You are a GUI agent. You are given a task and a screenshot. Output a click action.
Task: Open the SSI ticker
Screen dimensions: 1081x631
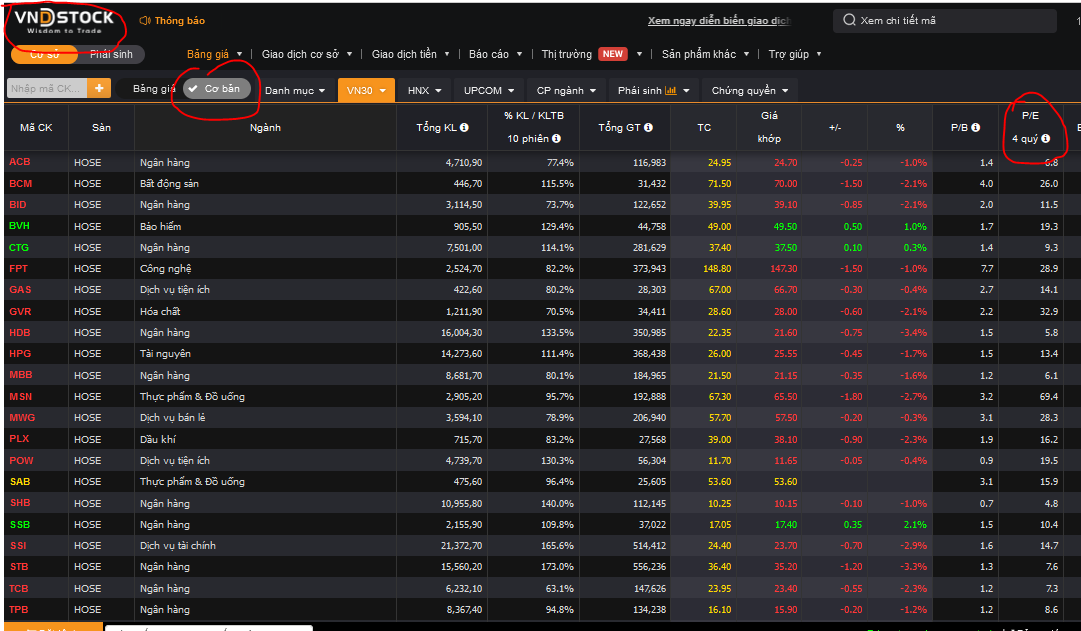click(x=18, y=545)
